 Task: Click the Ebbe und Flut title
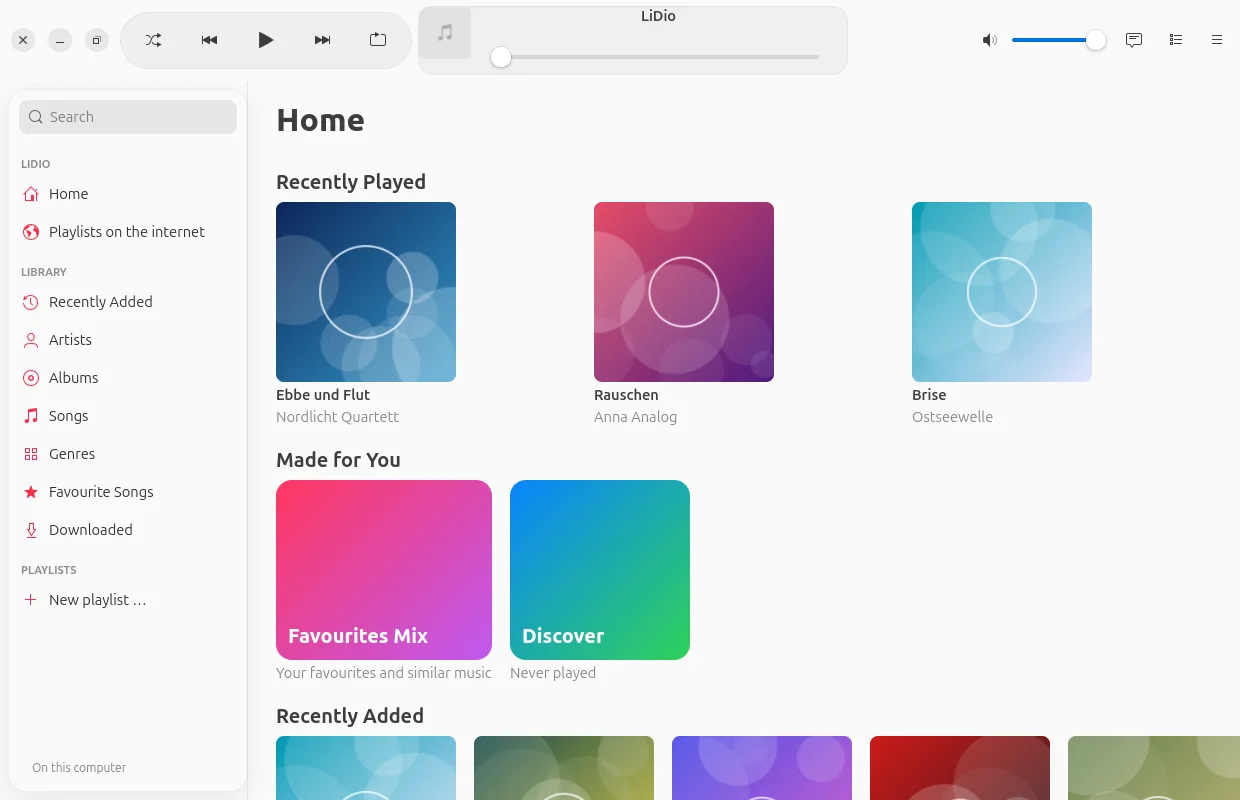click(323, 395)
